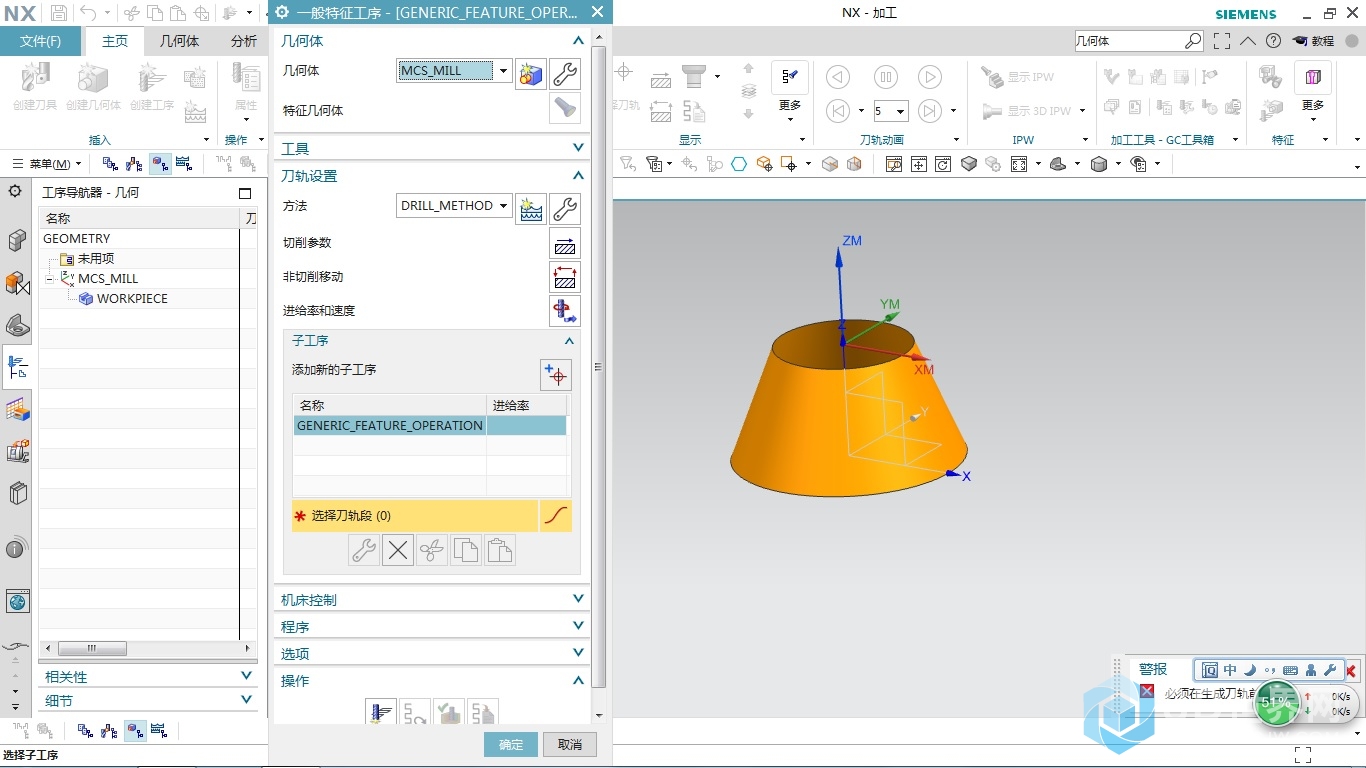Click the 选择刀轨段 (0) selection field

tap(415, 516)
